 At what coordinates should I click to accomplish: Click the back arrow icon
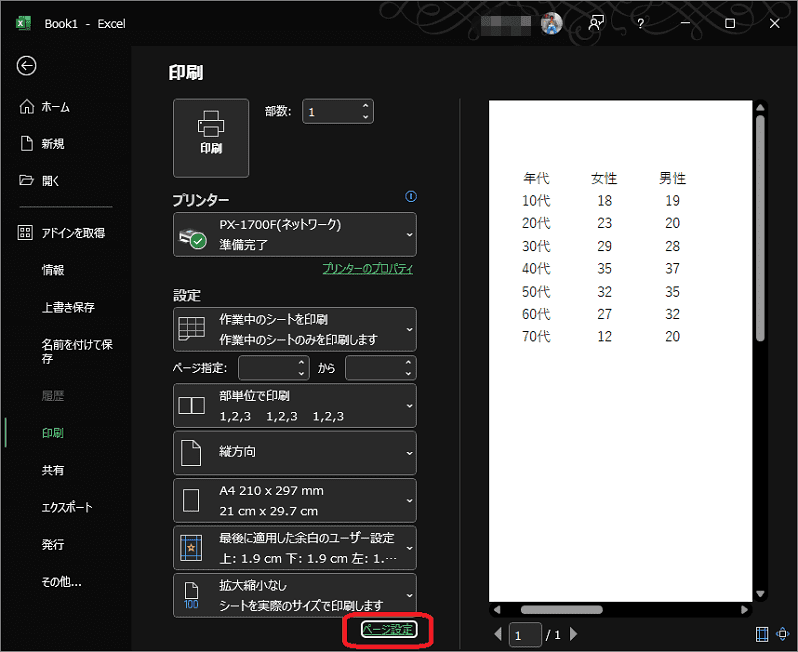27,66
